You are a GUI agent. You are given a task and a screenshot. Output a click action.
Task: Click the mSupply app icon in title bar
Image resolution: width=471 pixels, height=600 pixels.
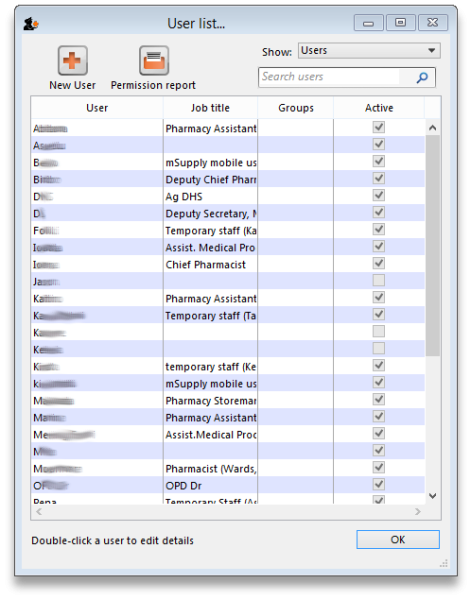pos(31,24)
